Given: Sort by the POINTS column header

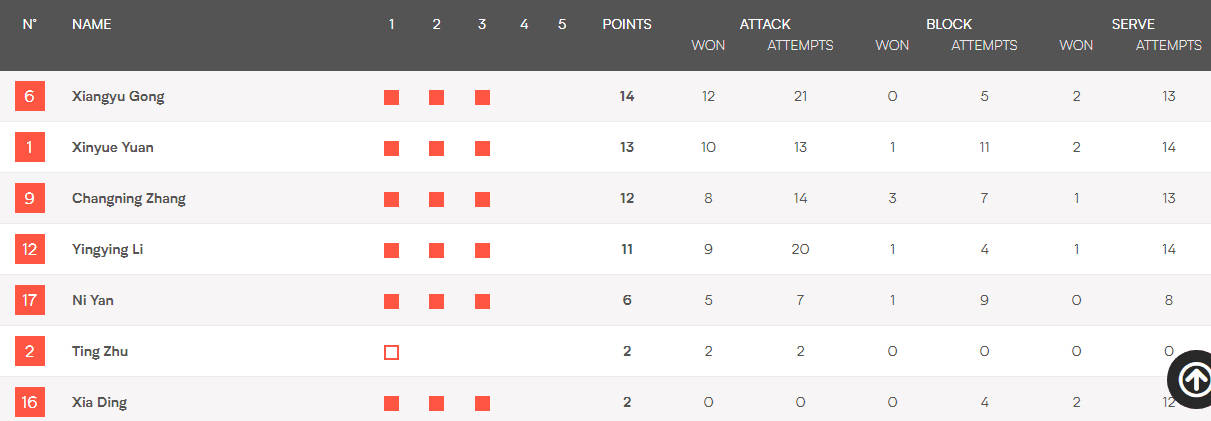Looking at the screenshot, I should [x=627, y=25].
